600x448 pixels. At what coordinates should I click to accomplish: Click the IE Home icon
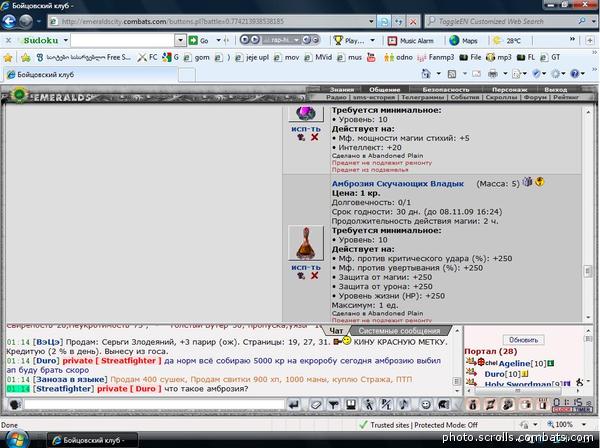426,74
